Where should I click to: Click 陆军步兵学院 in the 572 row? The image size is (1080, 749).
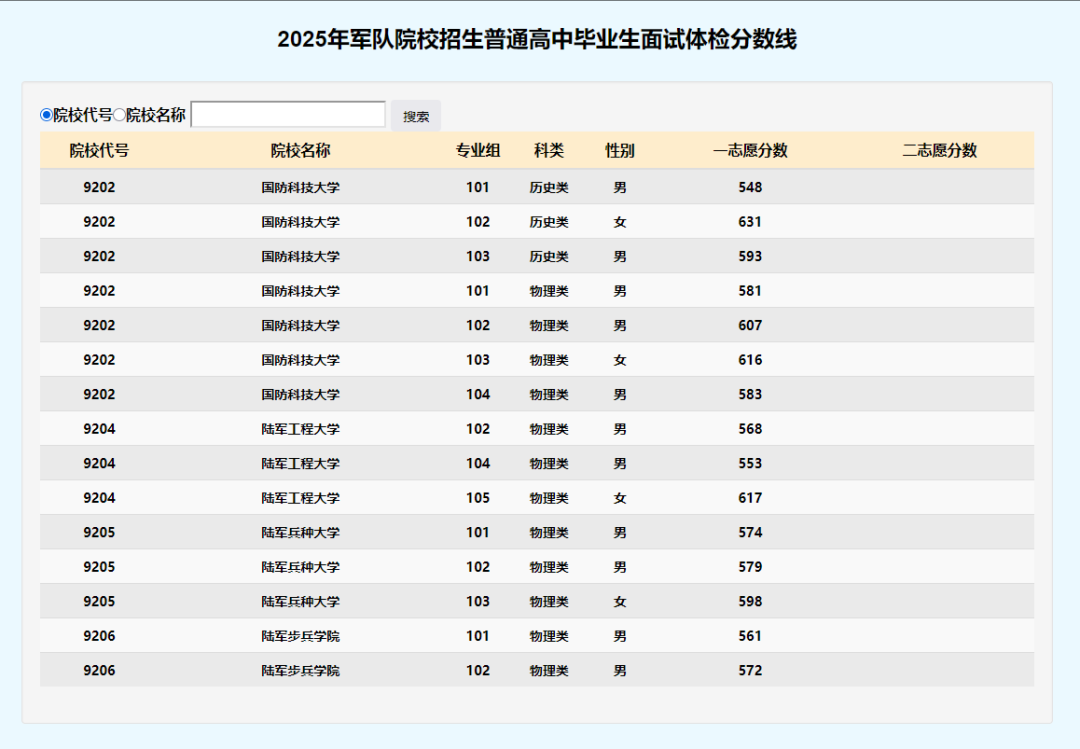coord(300,670)
